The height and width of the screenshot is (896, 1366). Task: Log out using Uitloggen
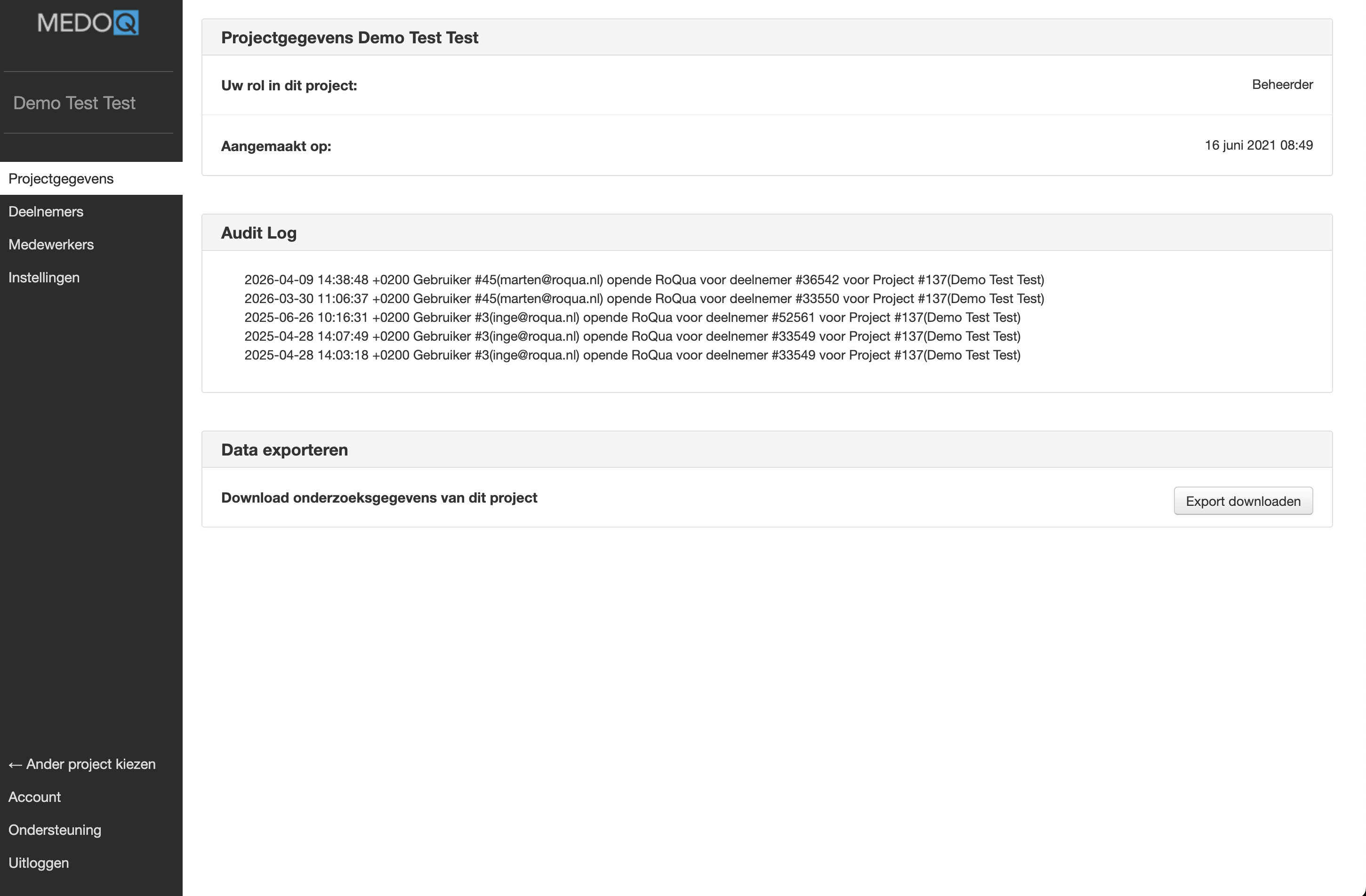[x=39, y=863]
